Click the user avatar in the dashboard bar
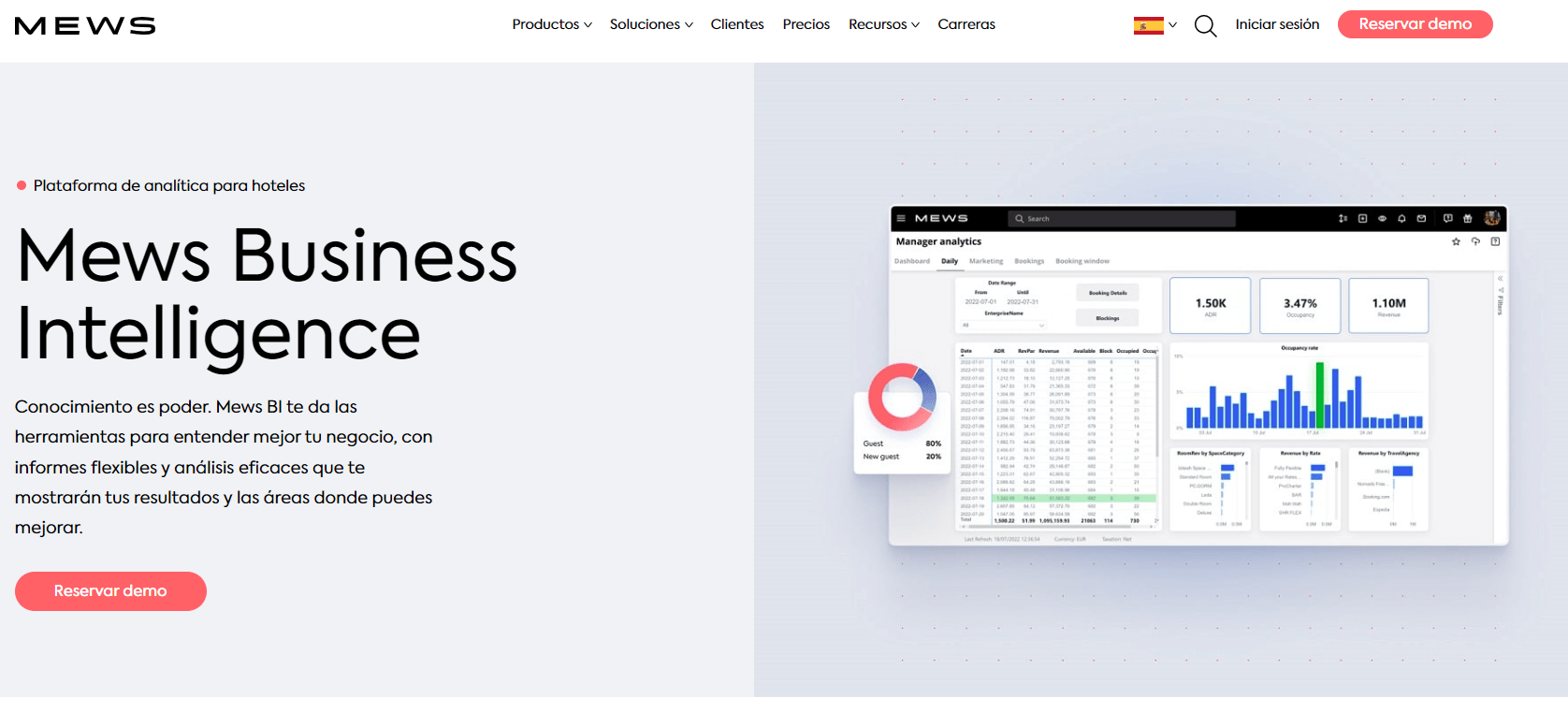 pyautogui.click(x=1491, y=218)
